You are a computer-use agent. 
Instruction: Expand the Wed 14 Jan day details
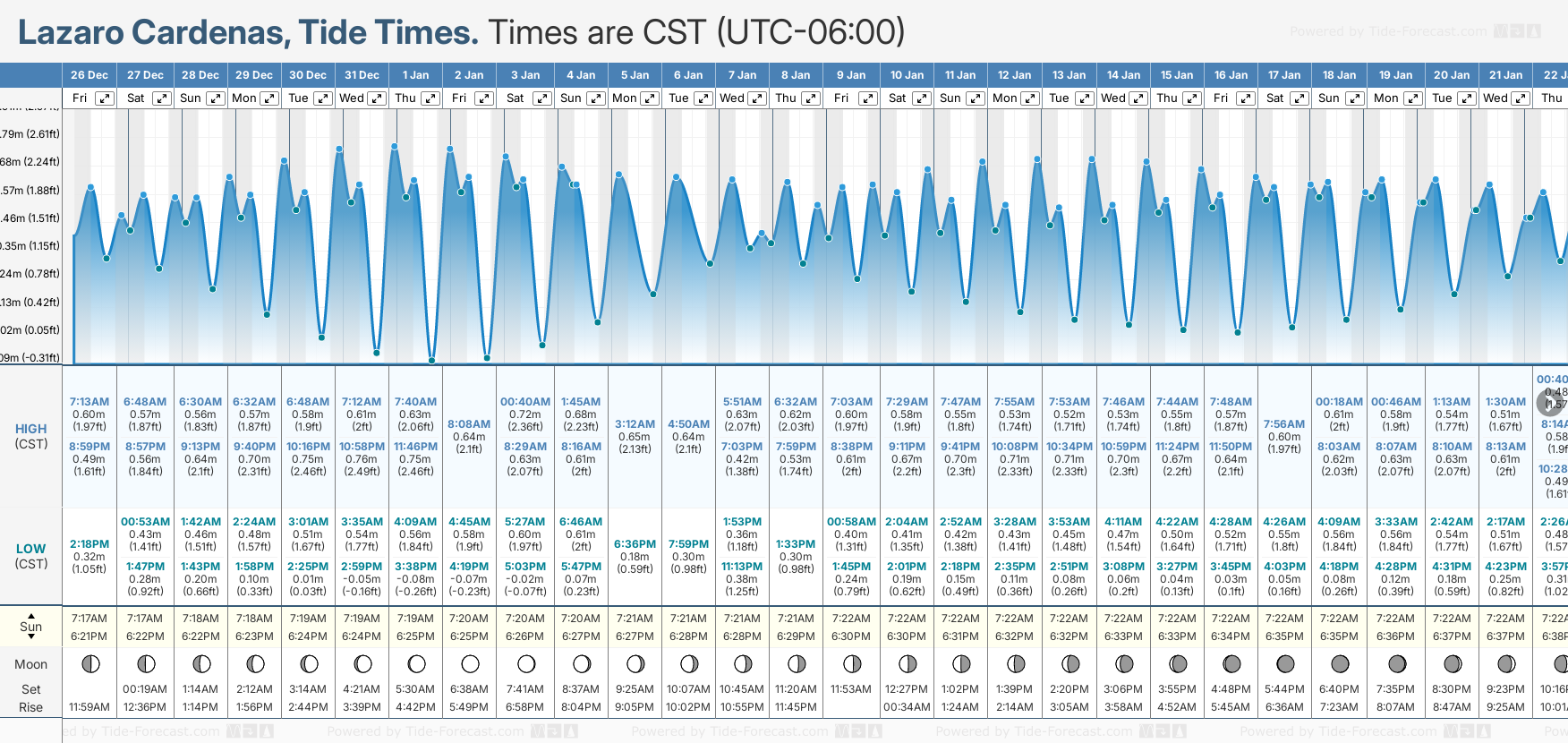click(x=1138, y=98)
